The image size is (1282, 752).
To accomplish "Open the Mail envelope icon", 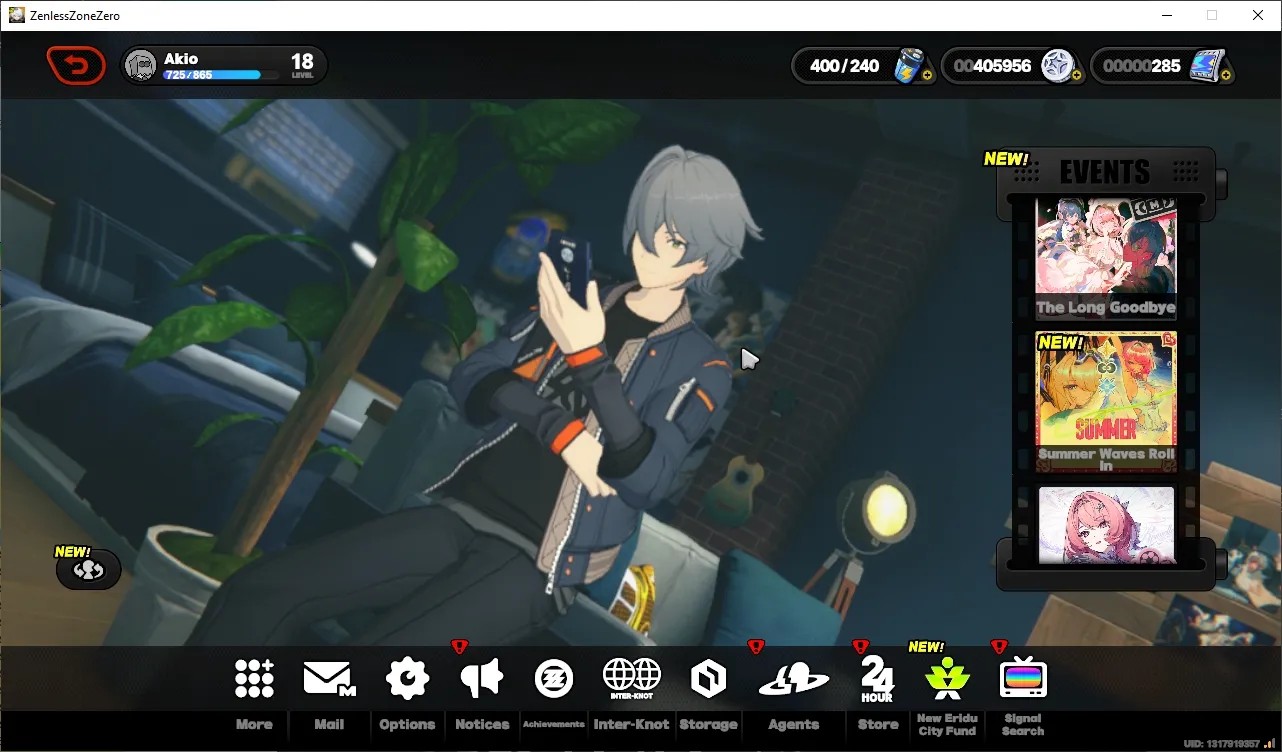I will coord(329,679).
